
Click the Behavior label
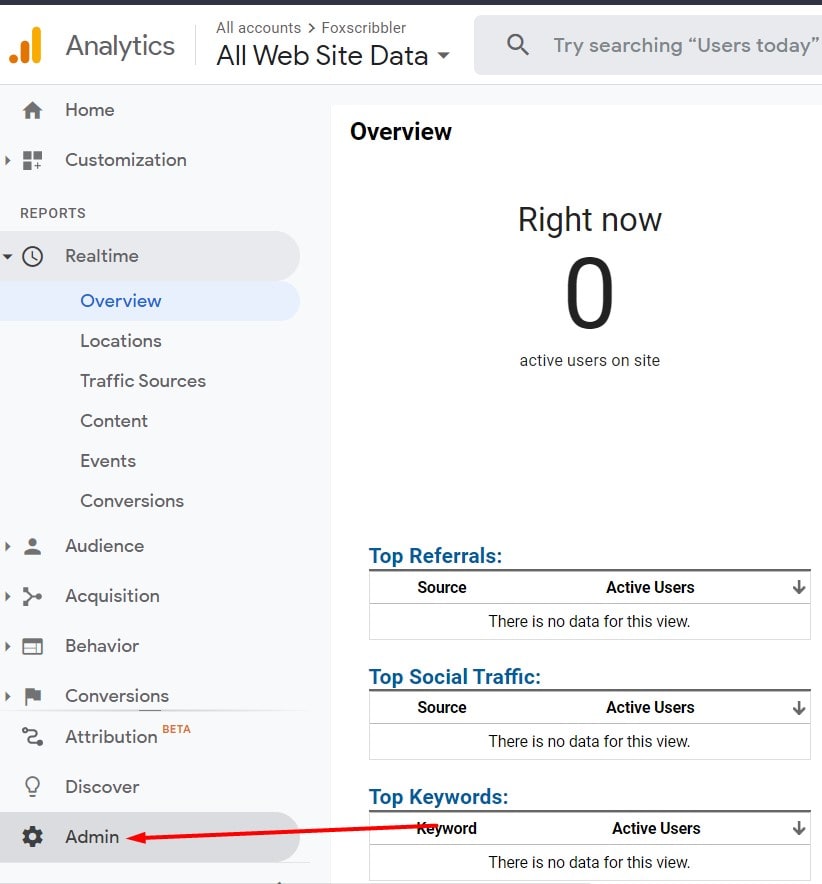102,646
